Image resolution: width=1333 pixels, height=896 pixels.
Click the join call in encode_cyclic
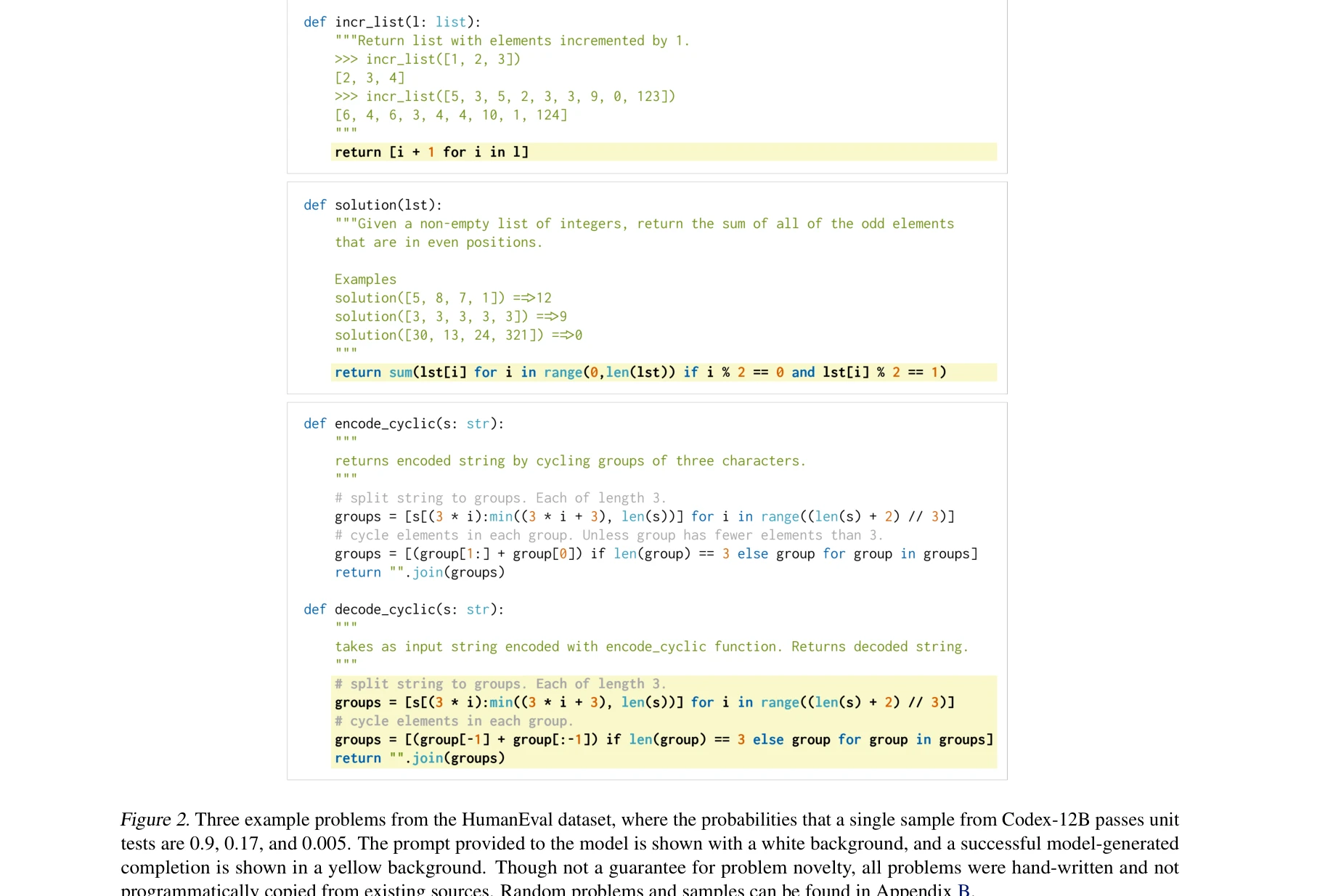click(x=428, y=572)
